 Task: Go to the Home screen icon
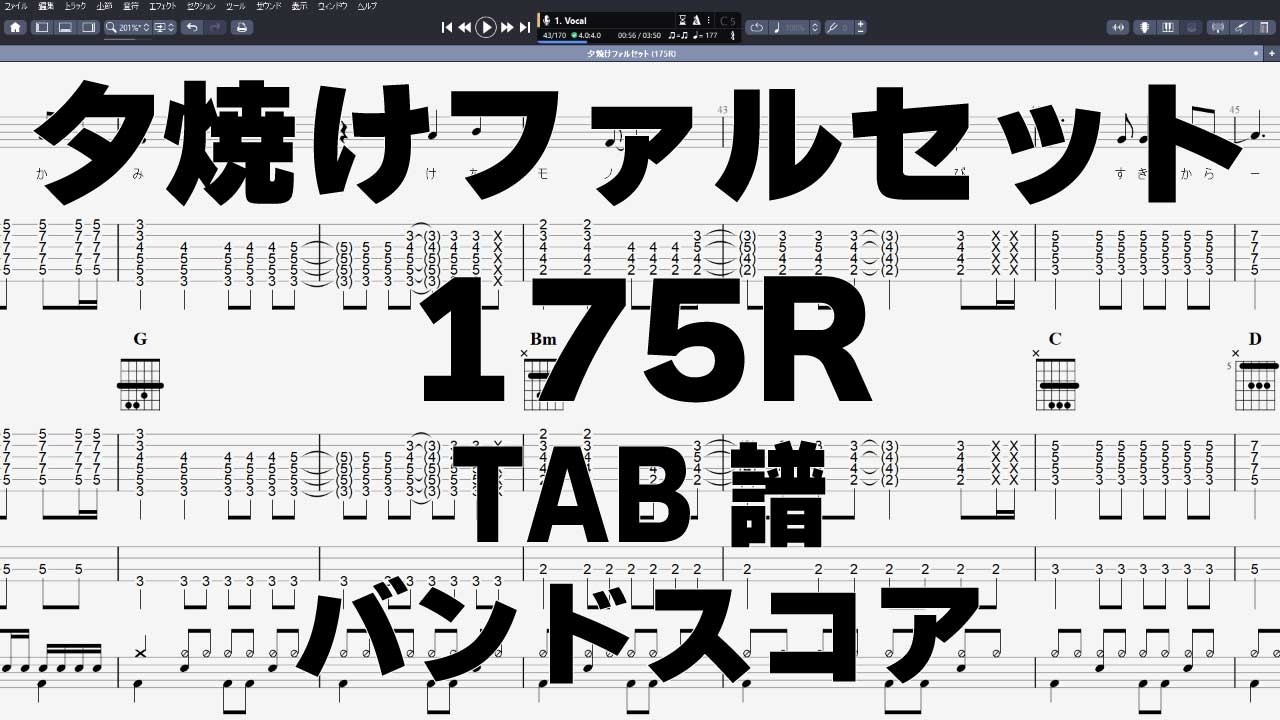tap(15, 27)
